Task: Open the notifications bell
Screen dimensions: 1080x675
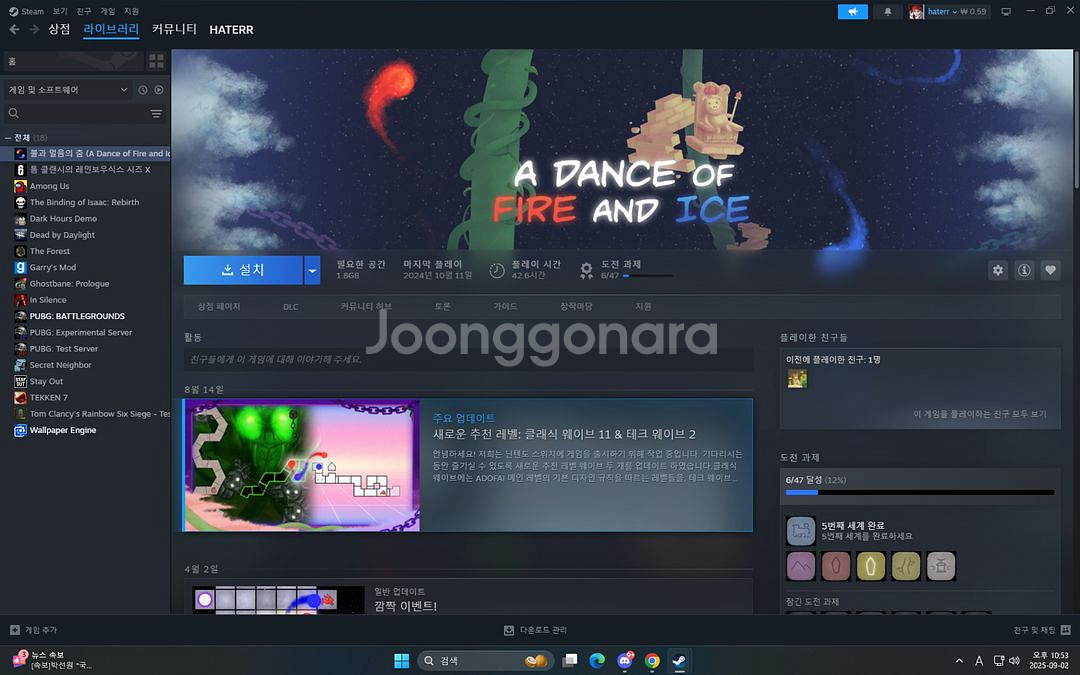Action: pos(888,12)
